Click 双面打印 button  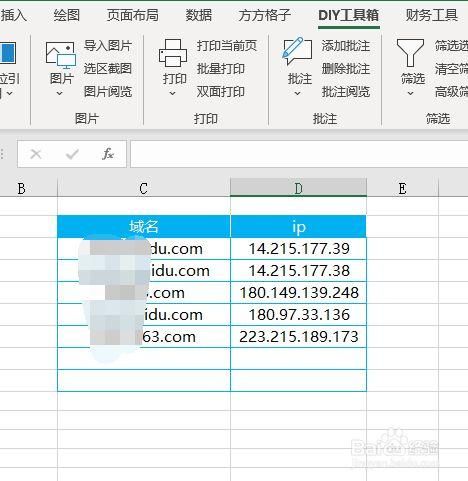tap(221, 92)
